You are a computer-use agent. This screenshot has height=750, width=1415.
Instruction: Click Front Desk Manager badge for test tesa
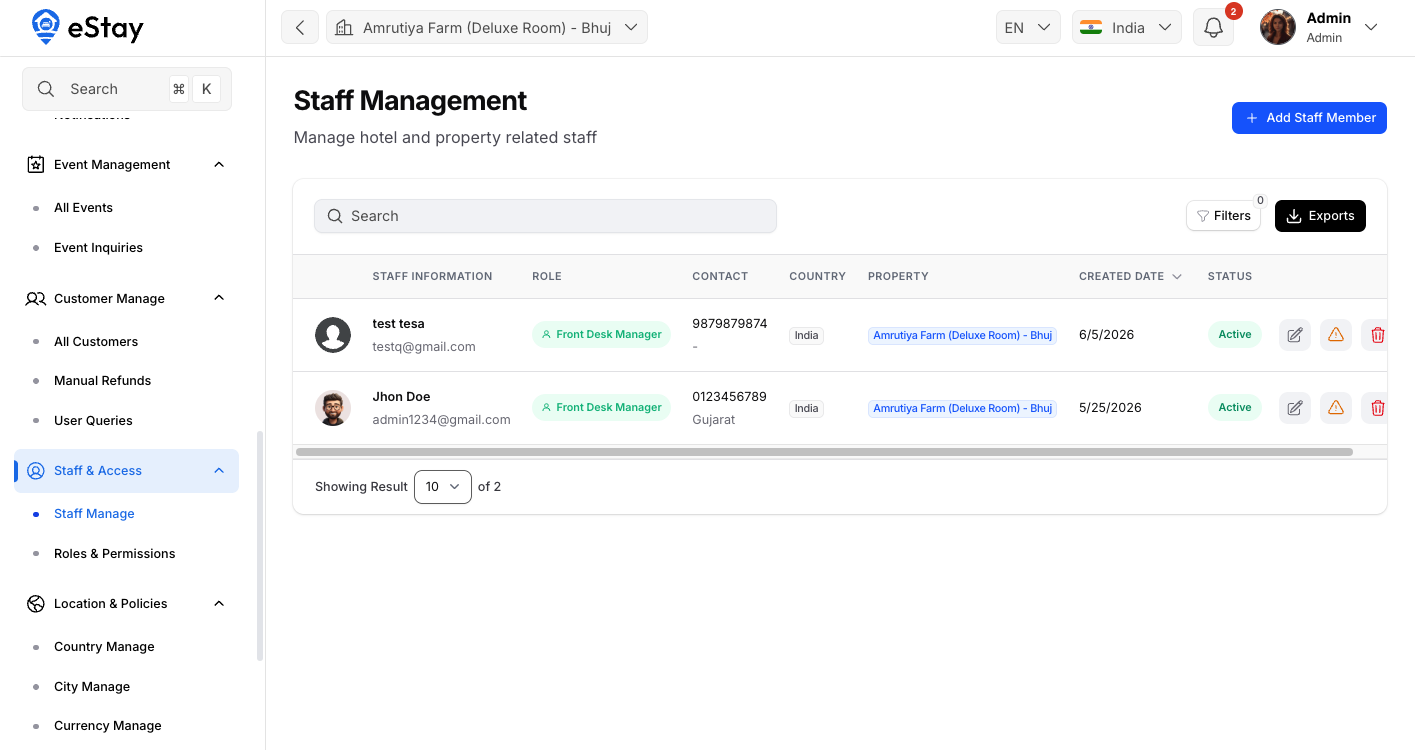tap(601, 335)
